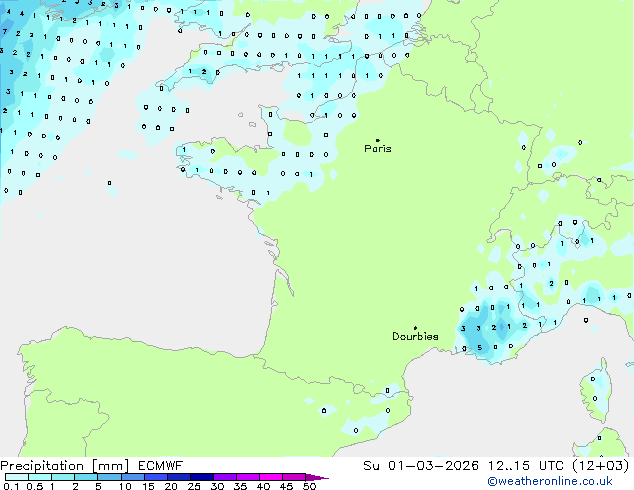Click the Su 01-03-2026 date text

421,466
